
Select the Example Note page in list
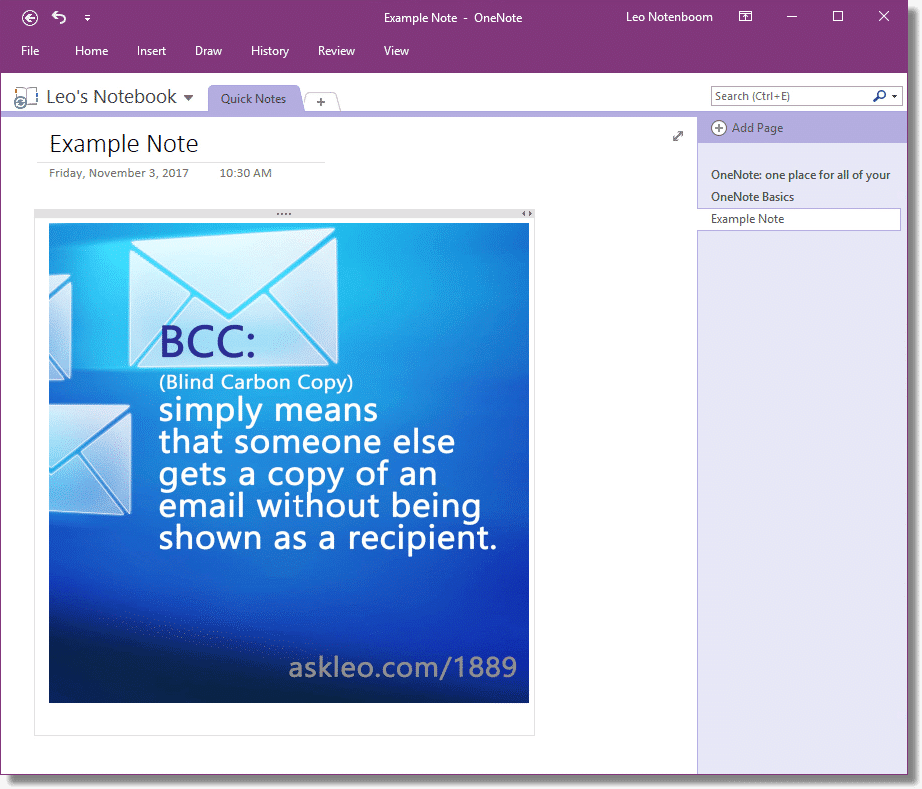click(799, 219)
